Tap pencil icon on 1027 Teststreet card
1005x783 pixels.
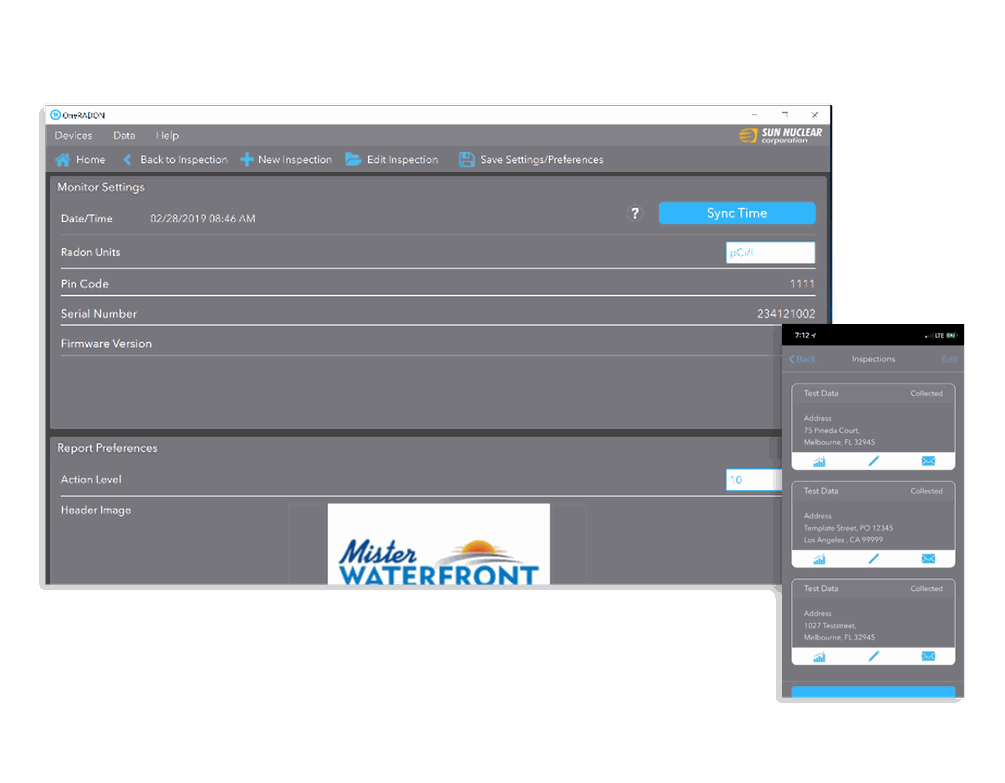[873, 656]
